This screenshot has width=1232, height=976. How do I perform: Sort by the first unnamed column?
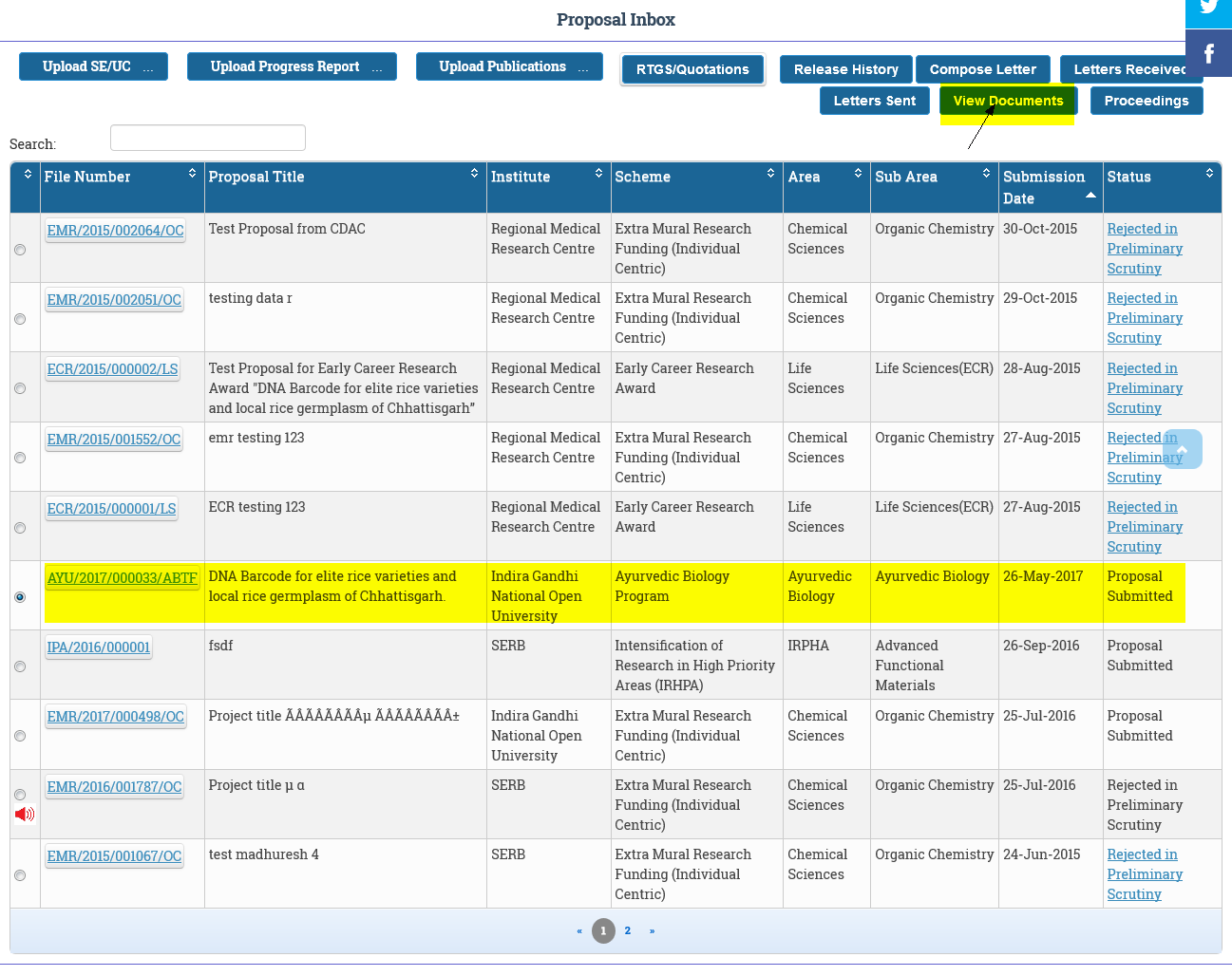click(26, 187)
